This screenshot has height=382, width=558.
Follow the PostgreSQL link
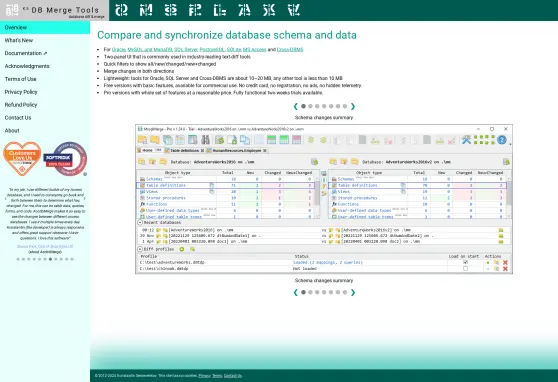(x=212, y=49)
